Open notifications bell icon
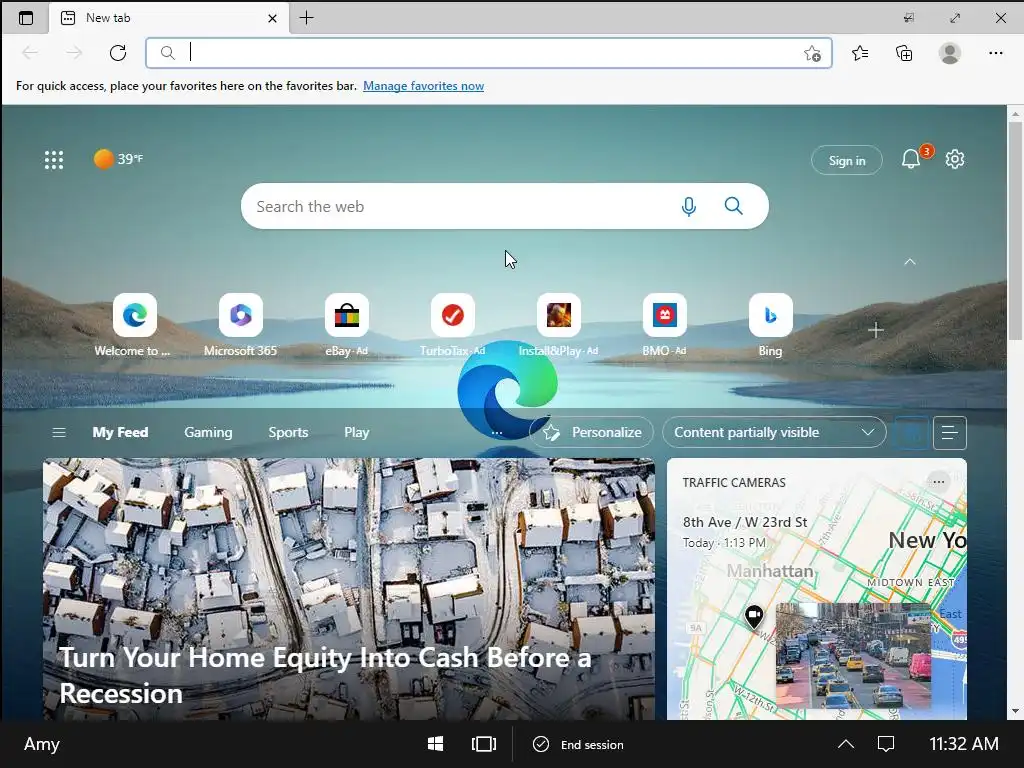The image size is (1024, 768). [910, 159]
